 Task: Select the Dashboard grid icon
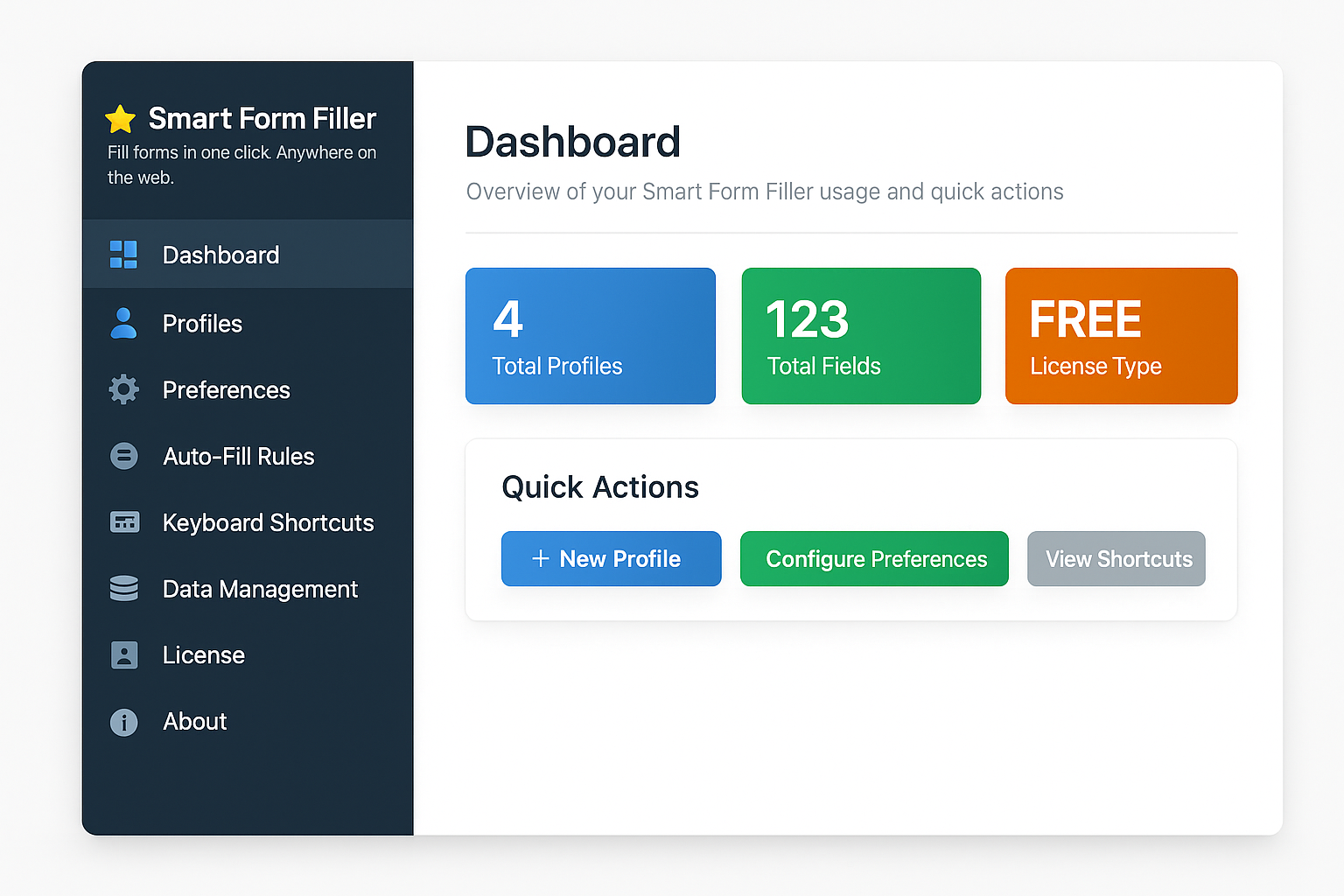tap(123, 254)
